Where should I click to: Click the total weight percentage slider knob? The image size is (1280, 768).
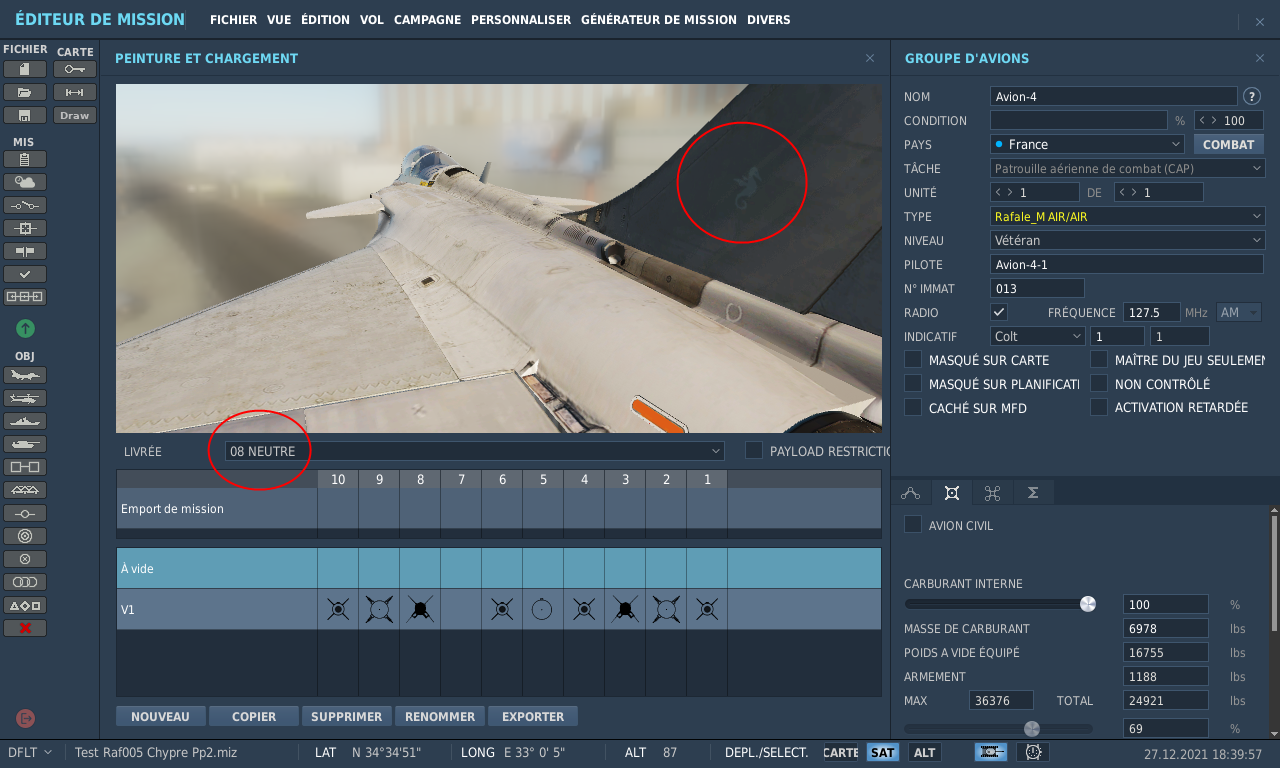click(1031, 728)
